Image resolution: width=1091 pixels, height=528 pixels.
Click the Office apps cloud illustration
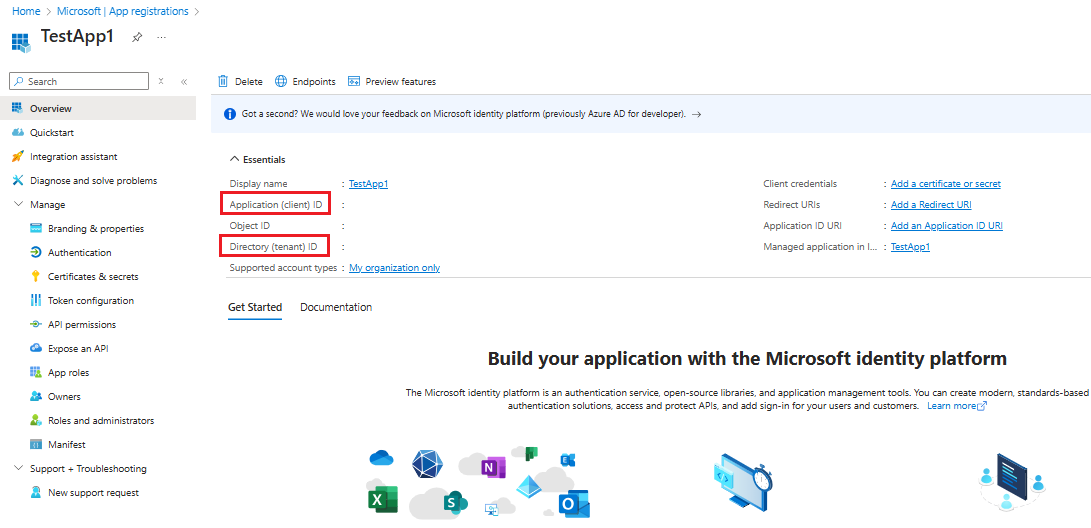(479, 483)
